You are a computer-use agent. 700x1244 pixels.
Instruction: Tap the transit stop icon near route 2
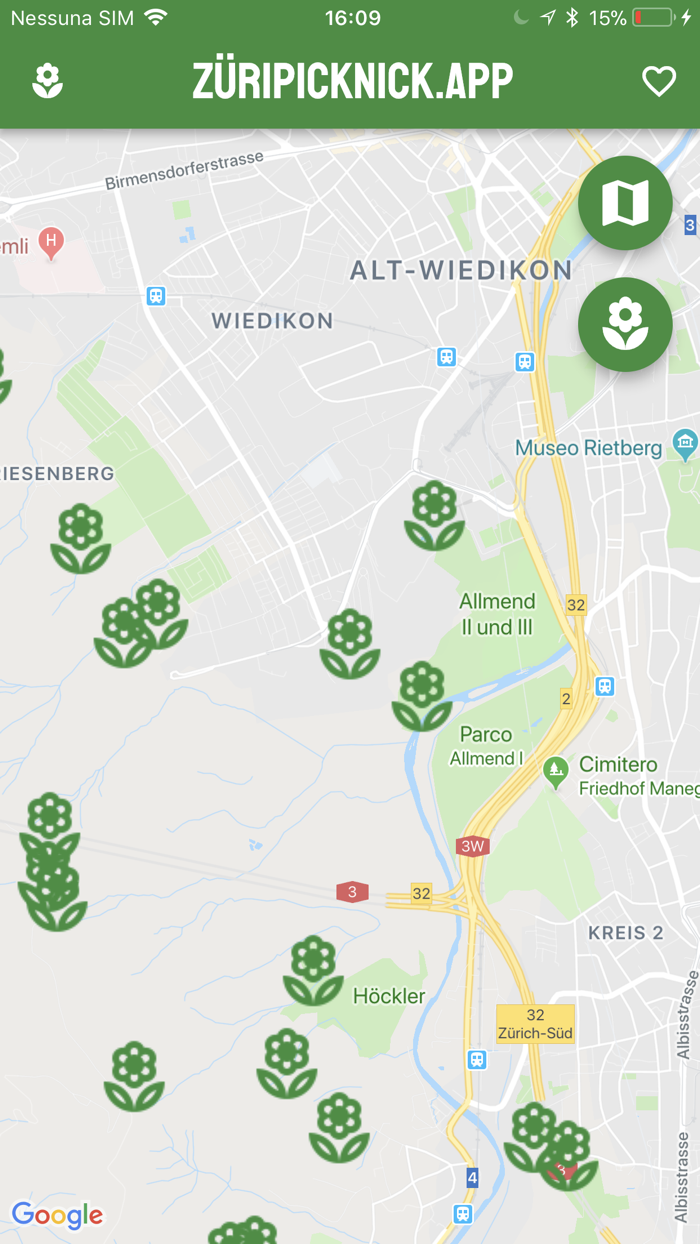point(604,686)
